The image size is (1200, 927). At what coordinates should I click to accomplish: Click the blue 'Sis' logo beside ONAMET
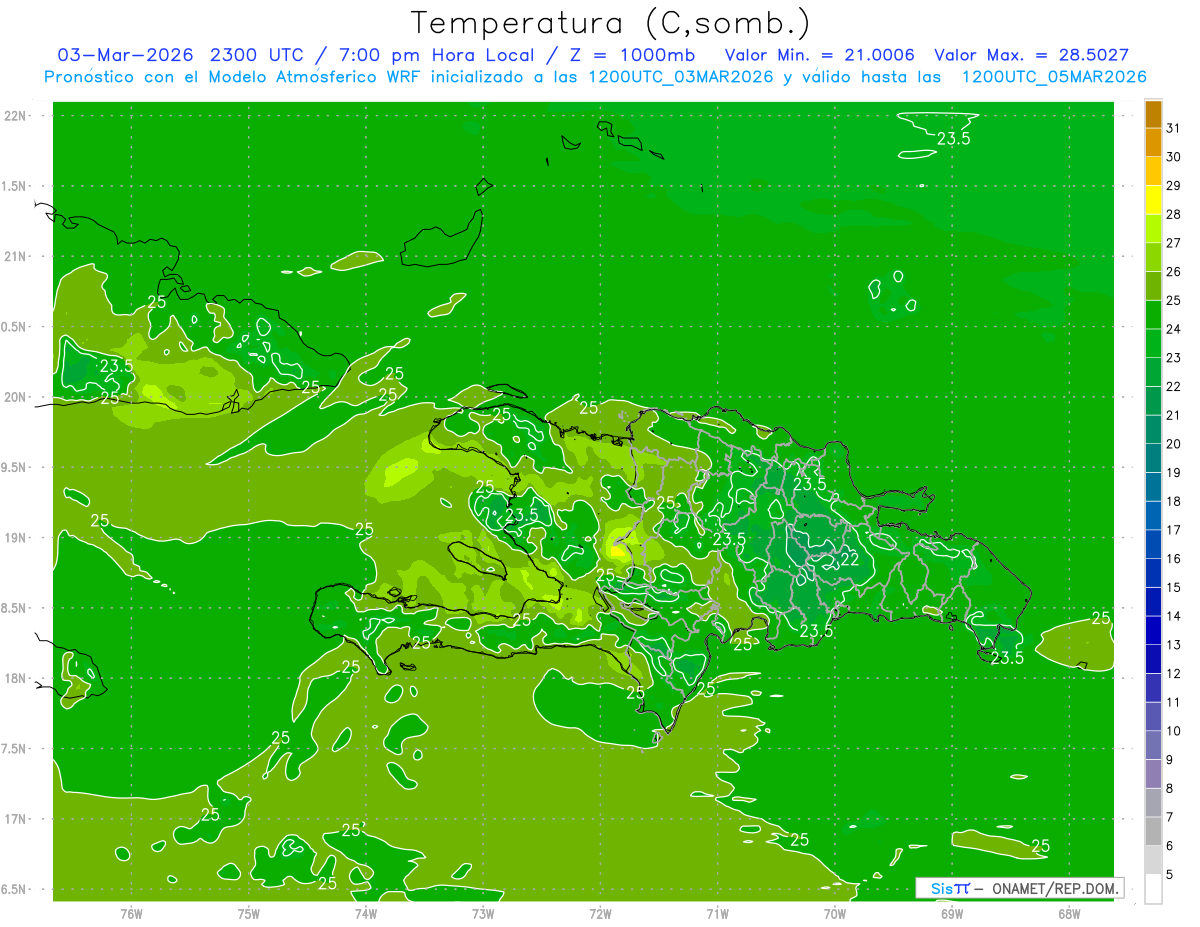point(942,888)
